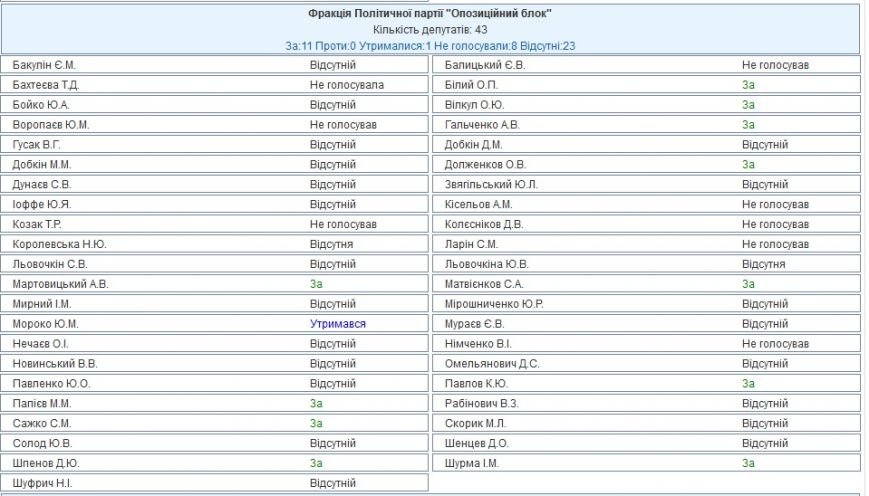Select deputy name Новинський В.В.
869x496 pixels.
pyautogui.click(x=55, y=365)
